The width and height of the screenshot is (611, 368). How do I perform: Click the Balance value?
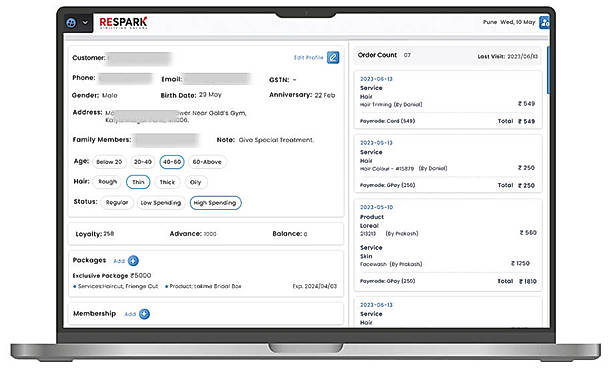306,234
